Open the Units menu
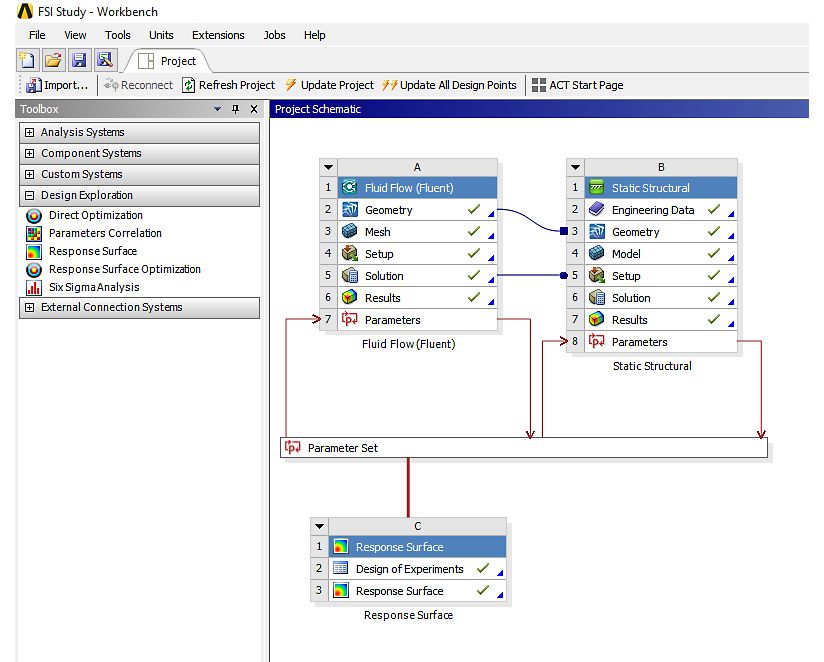This screenshot has width=824, height=662. (x=161, y=35)
